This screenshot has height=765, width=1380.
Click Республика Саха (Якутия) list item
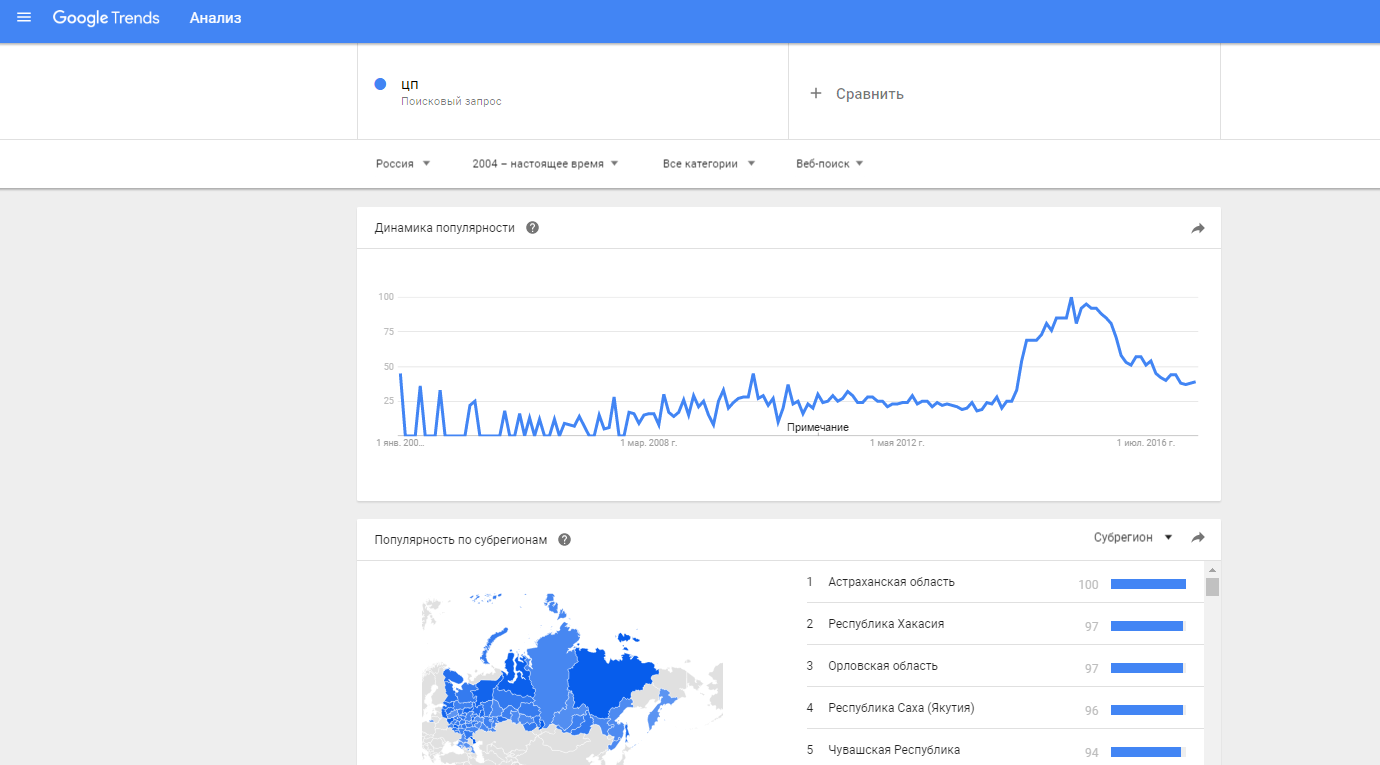901,708
